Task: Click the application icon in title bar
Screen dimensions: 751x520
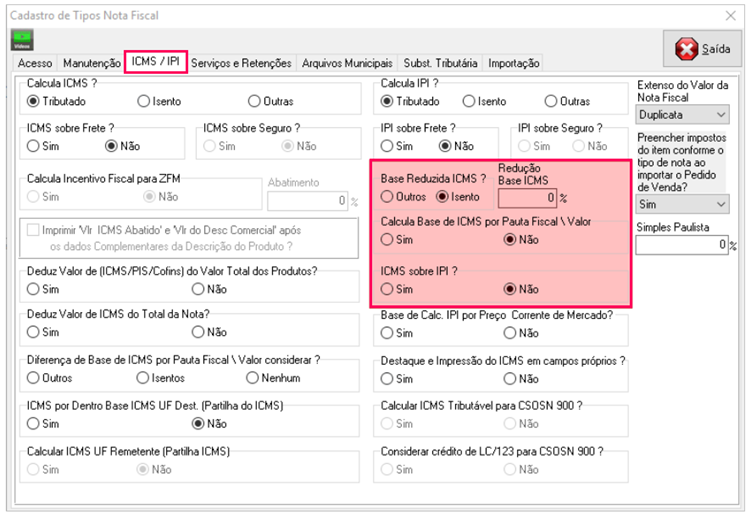Action: point(11,15)
